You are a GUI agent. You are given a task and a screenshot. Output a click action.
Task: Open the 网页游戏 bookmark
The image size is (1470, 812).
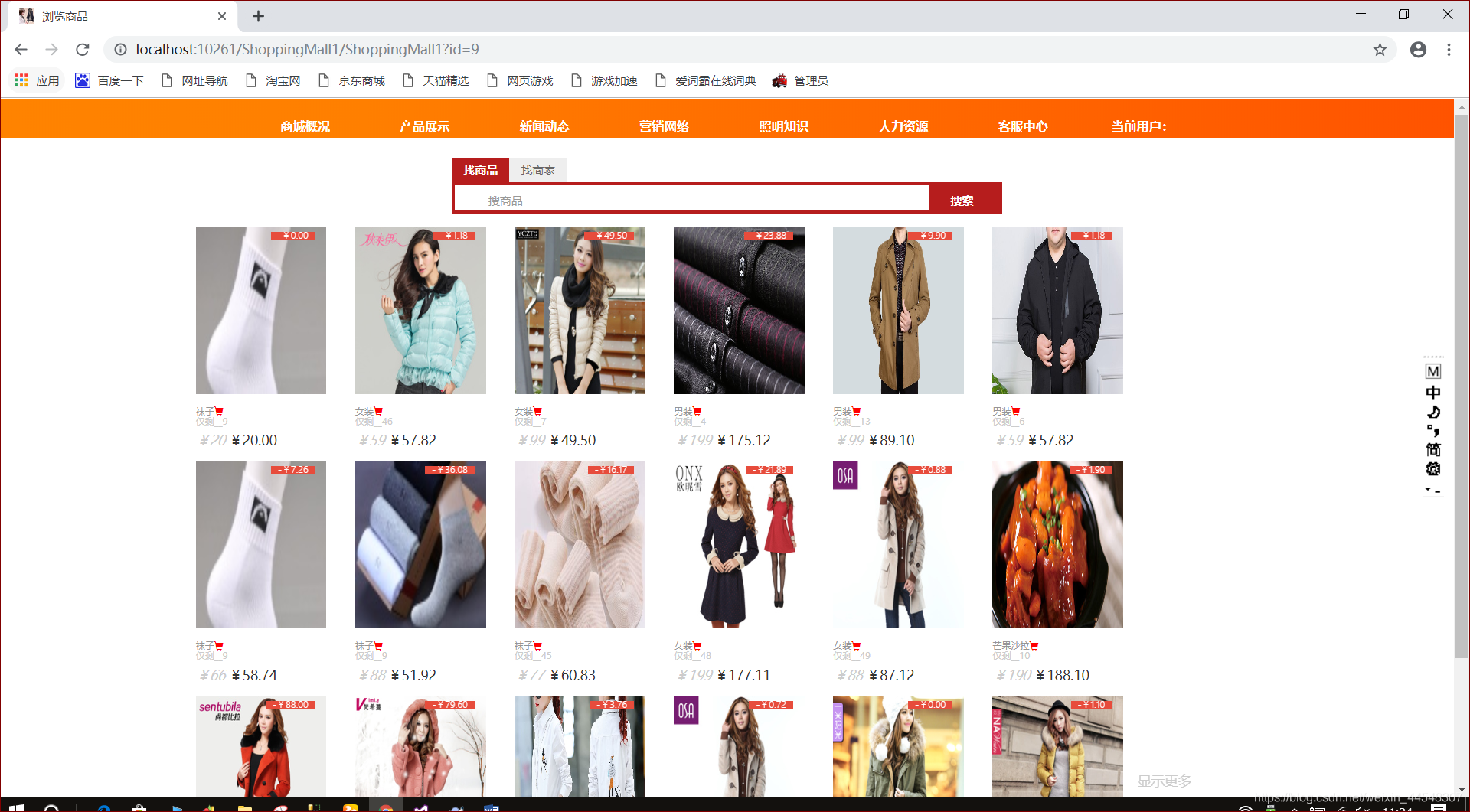click(x=520, y=80)
